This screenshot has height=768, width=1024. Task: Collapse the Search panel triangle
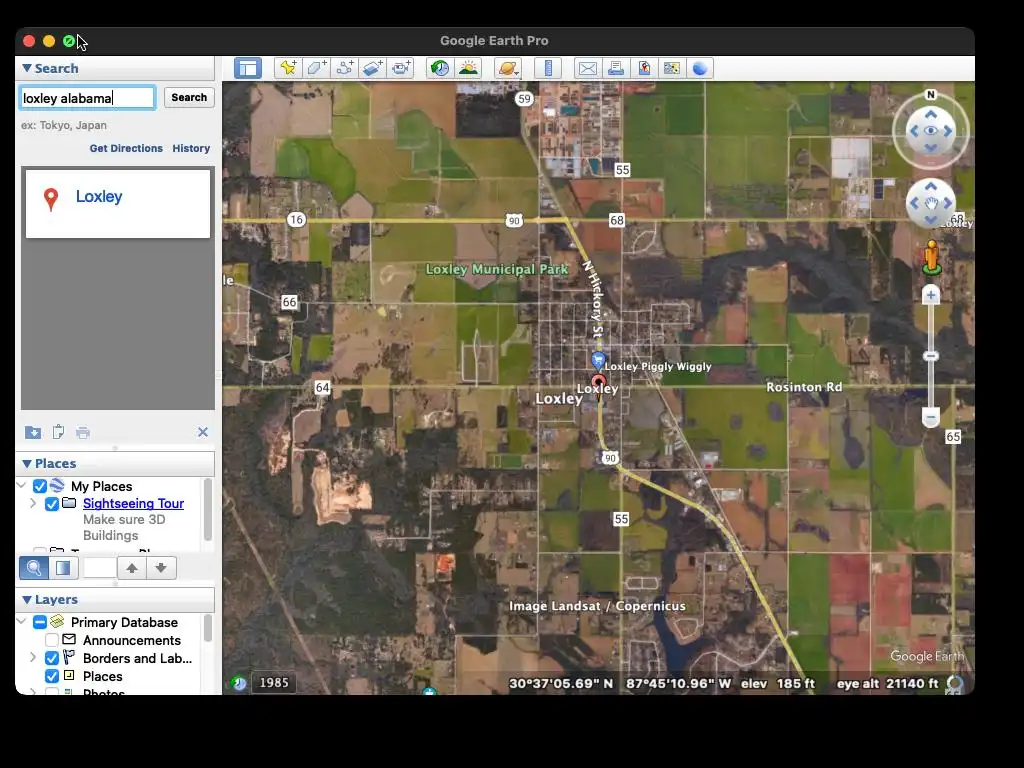click(x=27, y=69)
